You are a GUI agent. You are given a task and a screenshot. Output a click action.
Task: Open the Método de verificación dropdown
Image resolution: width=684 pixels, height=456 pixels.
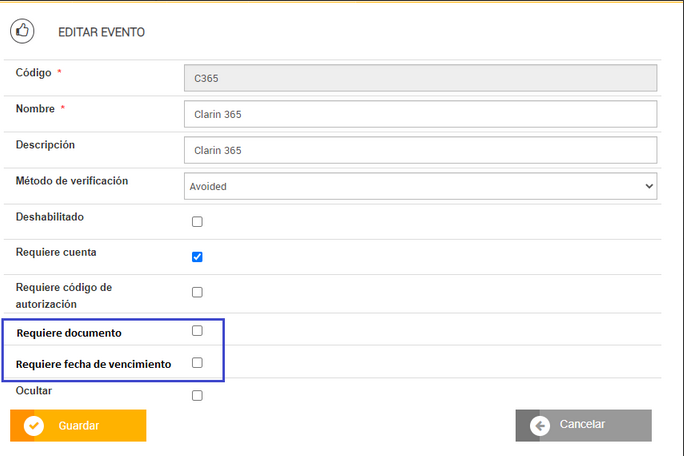tap(420, 186)
